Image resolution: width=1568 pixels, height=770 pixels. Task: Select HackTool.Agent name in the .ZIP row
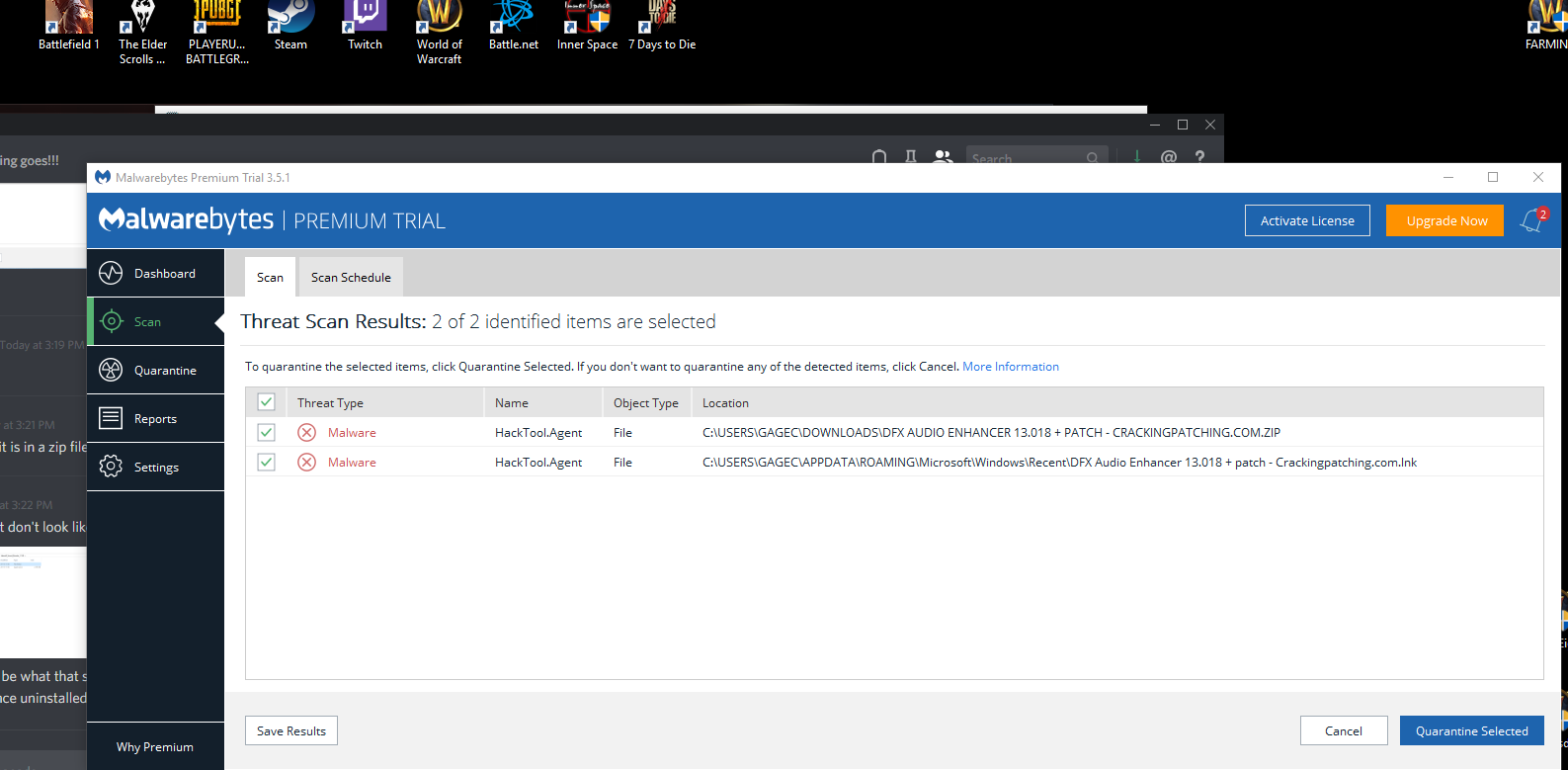click(538, 433)
